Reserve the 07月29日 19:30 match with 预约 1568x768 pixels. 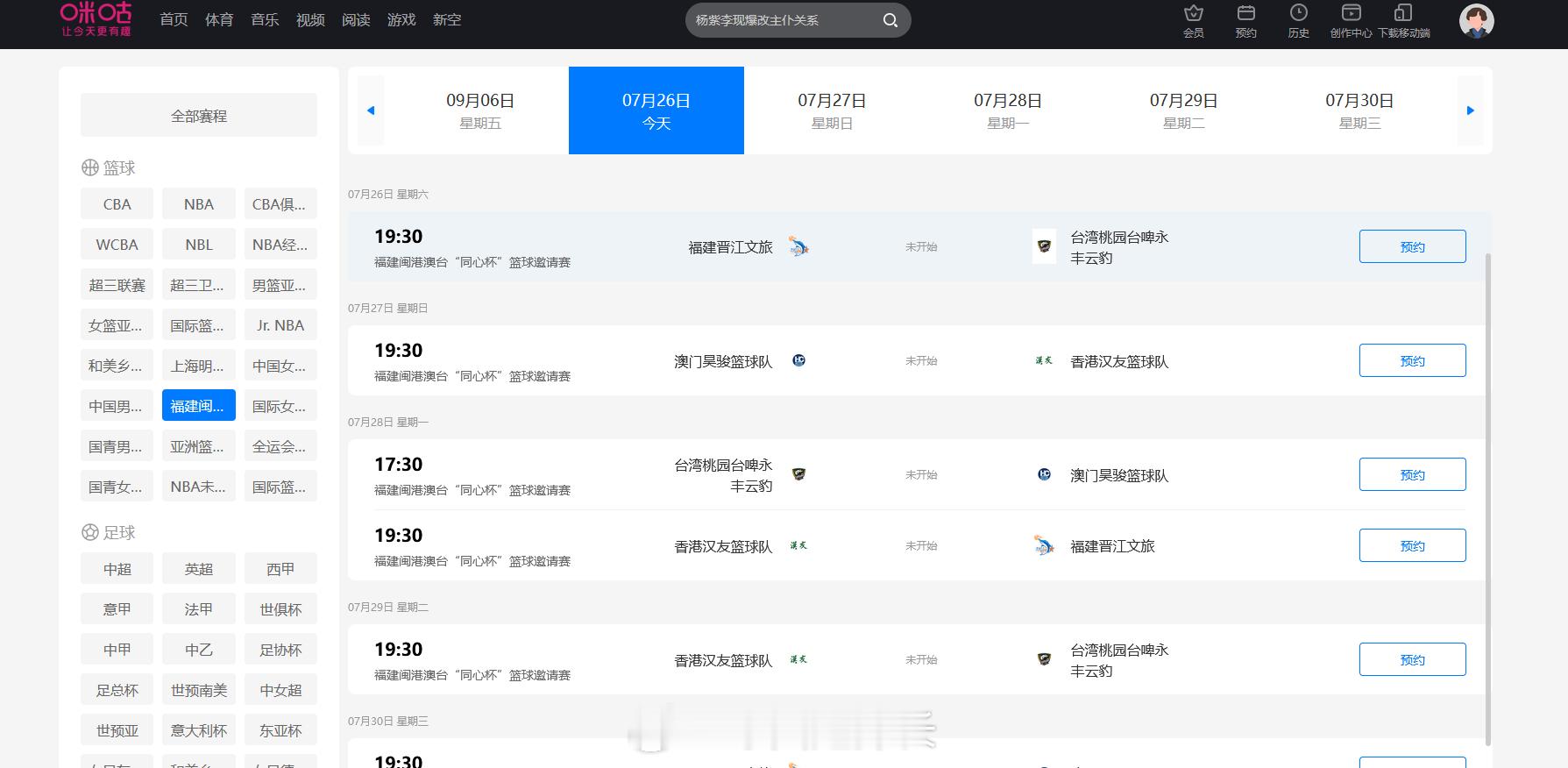[x=1412, y=659]
